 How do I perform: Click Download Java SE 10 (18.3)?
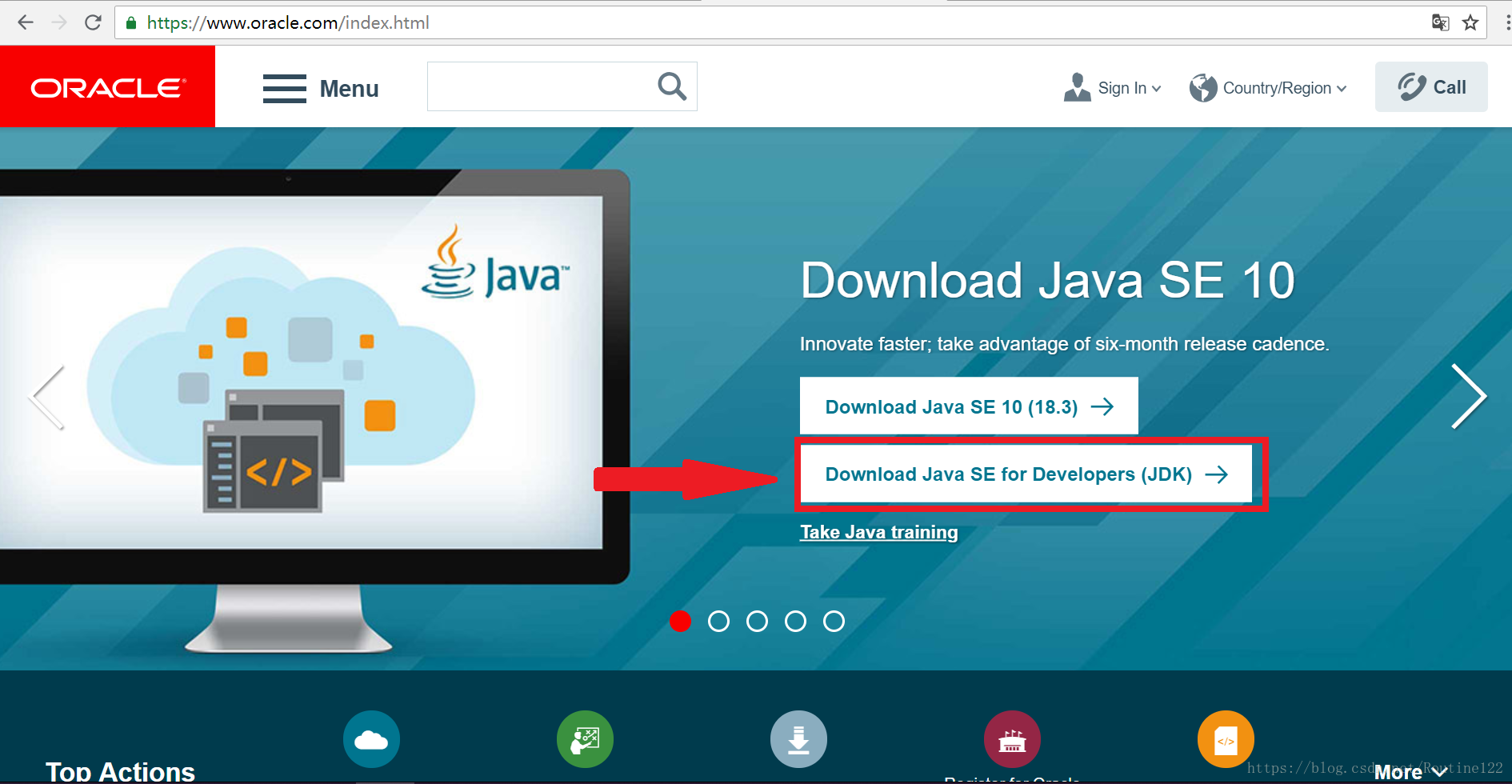click(x=969, y=406)
